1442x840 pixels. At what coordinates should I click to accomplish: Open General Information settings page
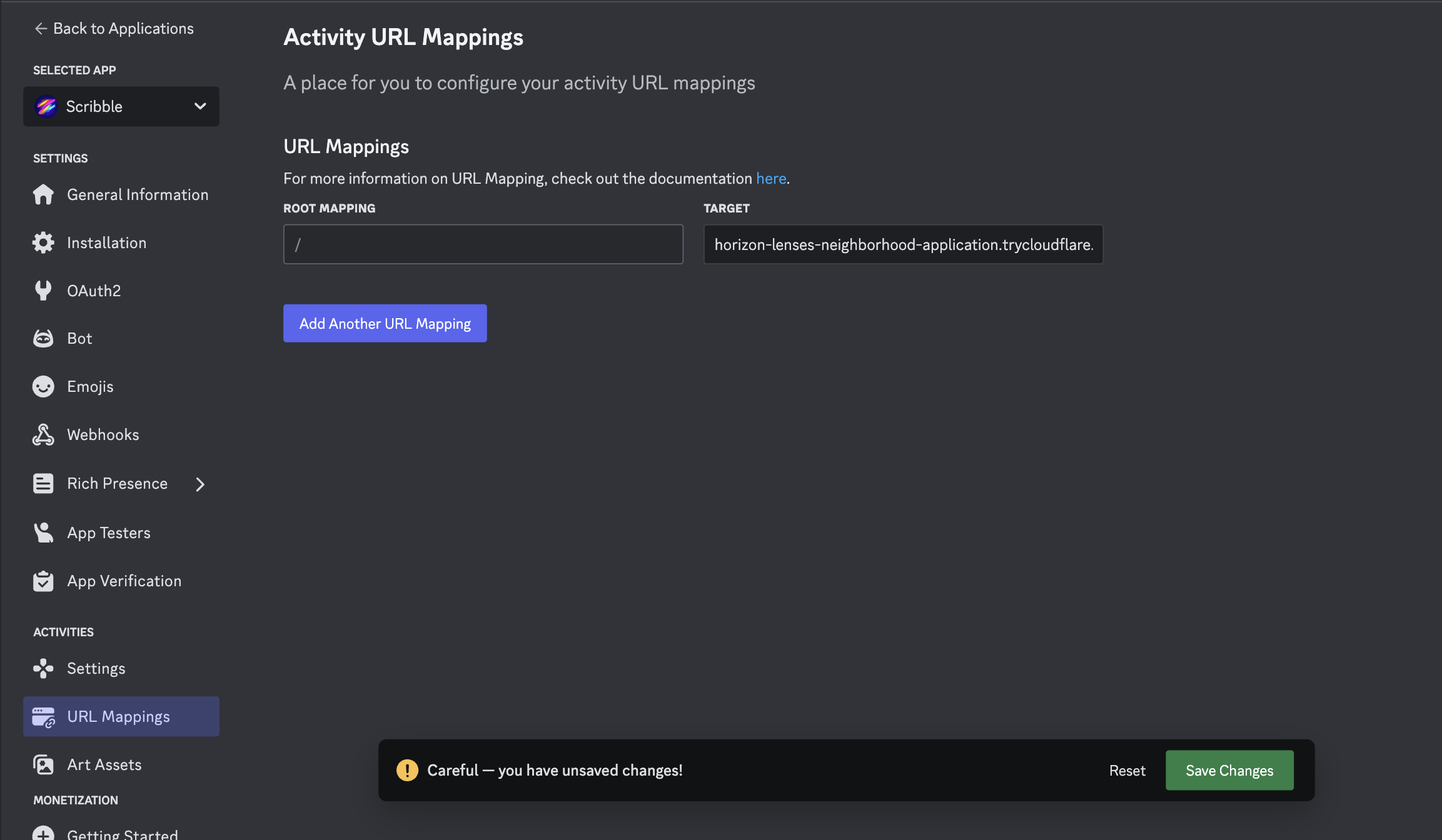click(121, 194)
